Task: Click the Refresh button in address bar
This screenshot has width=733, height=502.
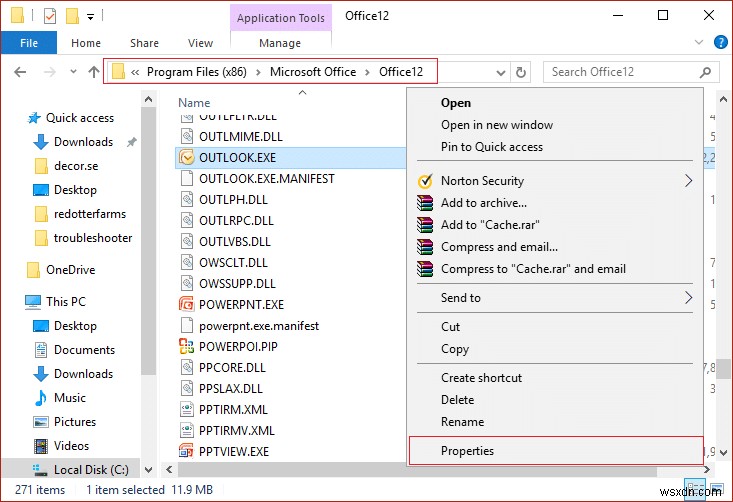Action: [520, 72]
